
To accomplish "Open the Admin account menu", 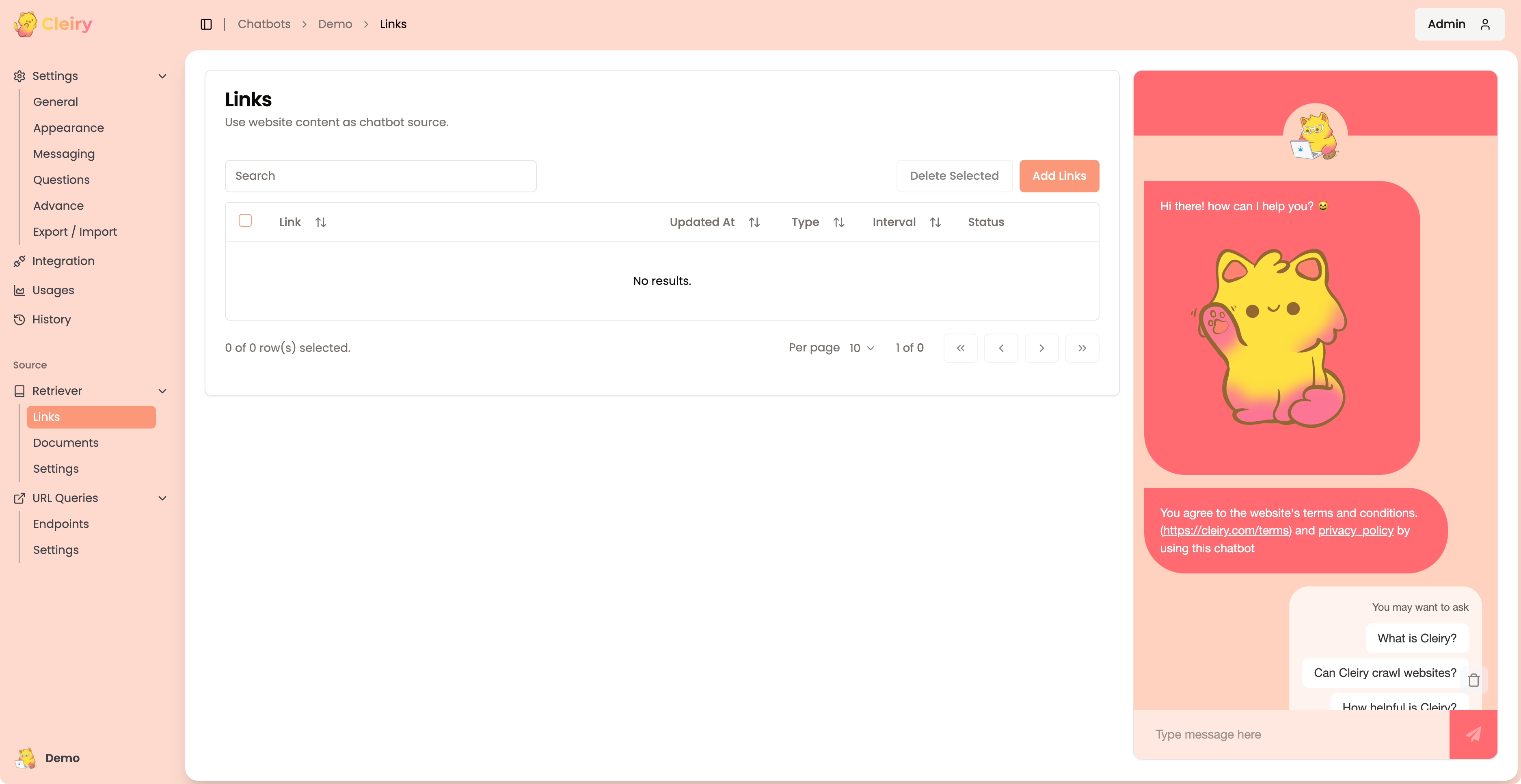I will coord(1459,24).
